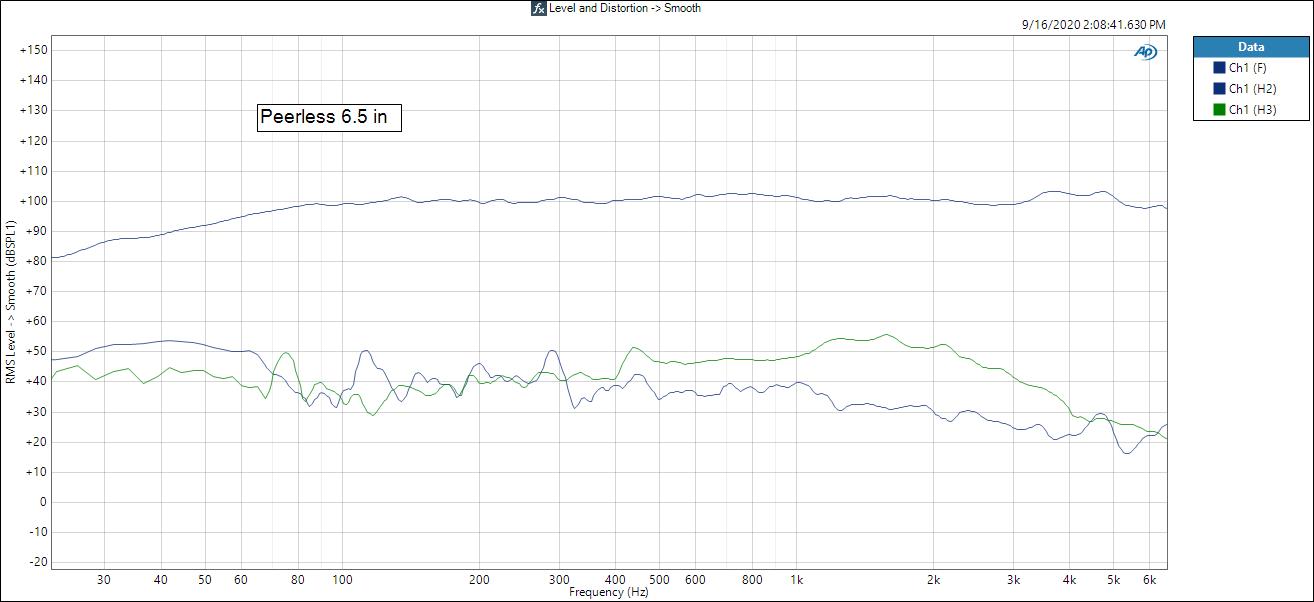
Task: Click the -10 y-axis tick label
Action: coord(38,532)
